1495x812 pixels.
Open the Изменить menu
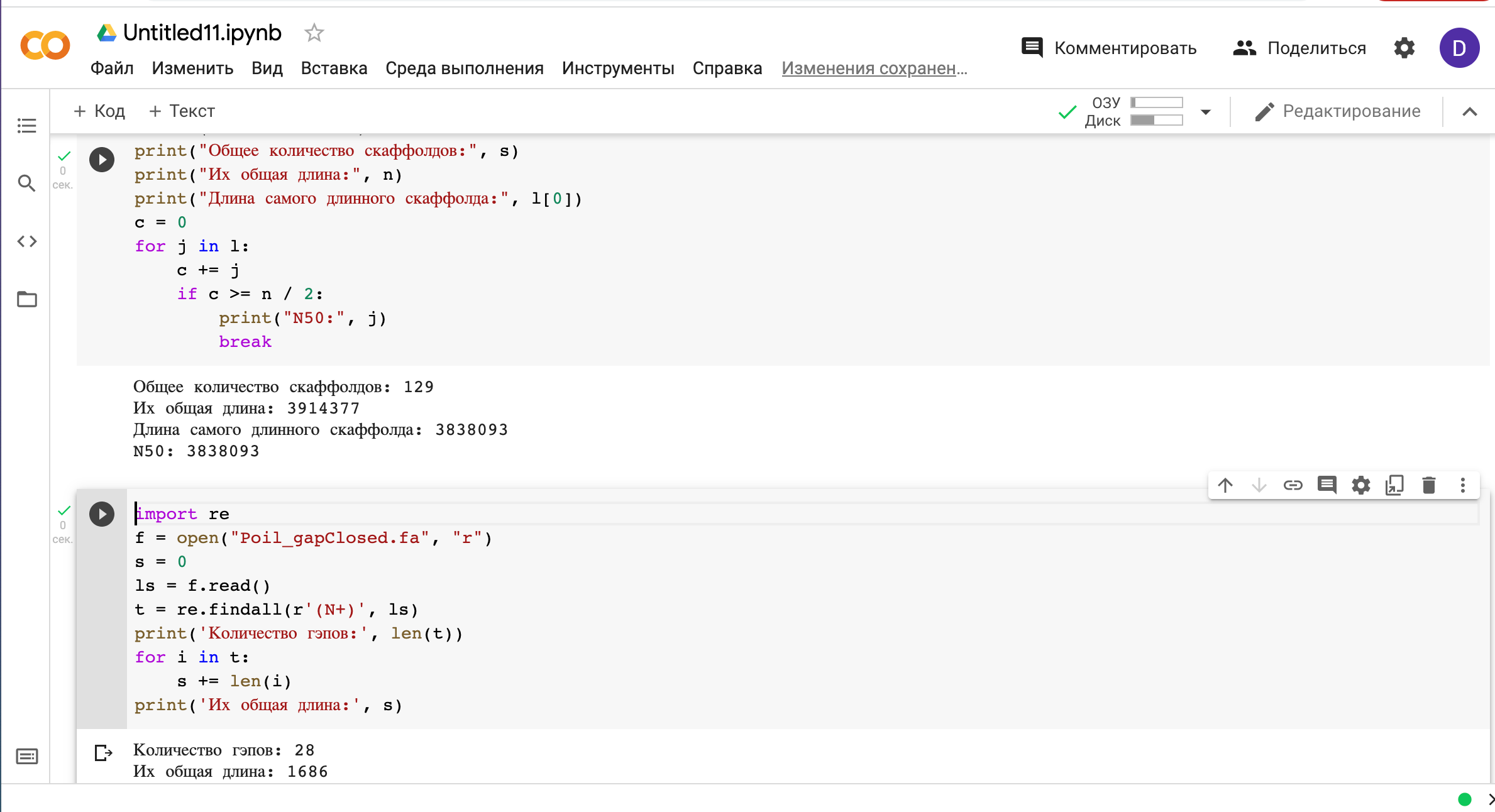click(x=192, y=68)
